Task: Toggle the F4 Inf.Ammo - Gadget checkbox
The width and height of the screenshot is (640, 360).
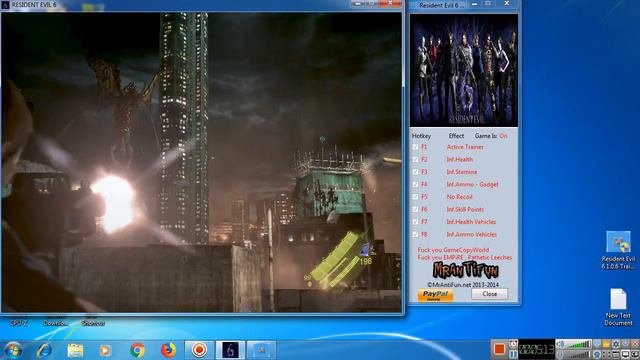Action: [415, 184]
